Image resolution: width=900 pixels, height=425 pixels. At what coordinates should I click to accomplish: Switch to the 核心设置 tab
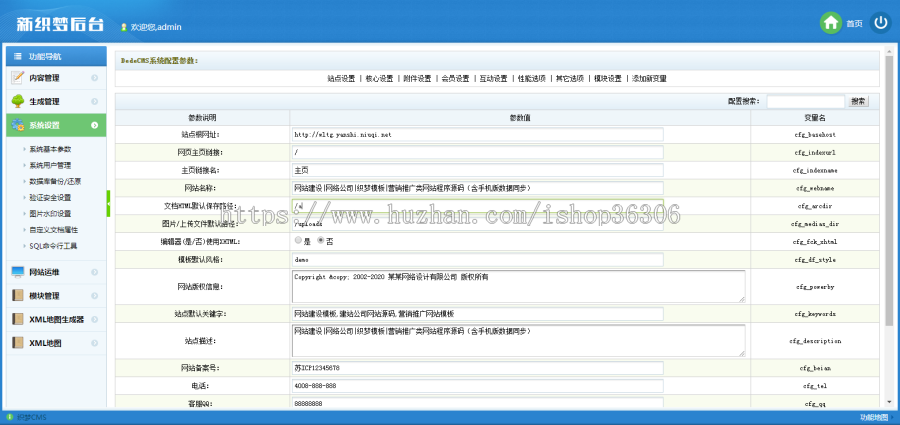tap(379, 78)
